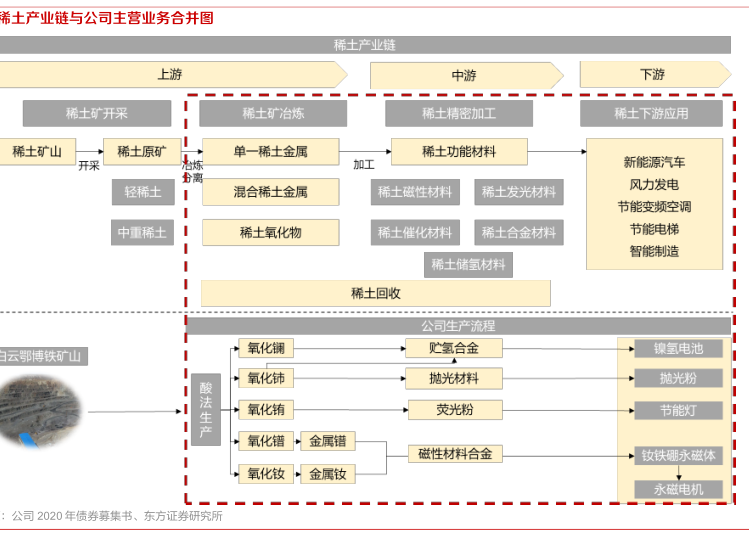Click the wide 稀土回收 bar
The width and height of the screenshot is (749, 556).
tap(375, 293)
